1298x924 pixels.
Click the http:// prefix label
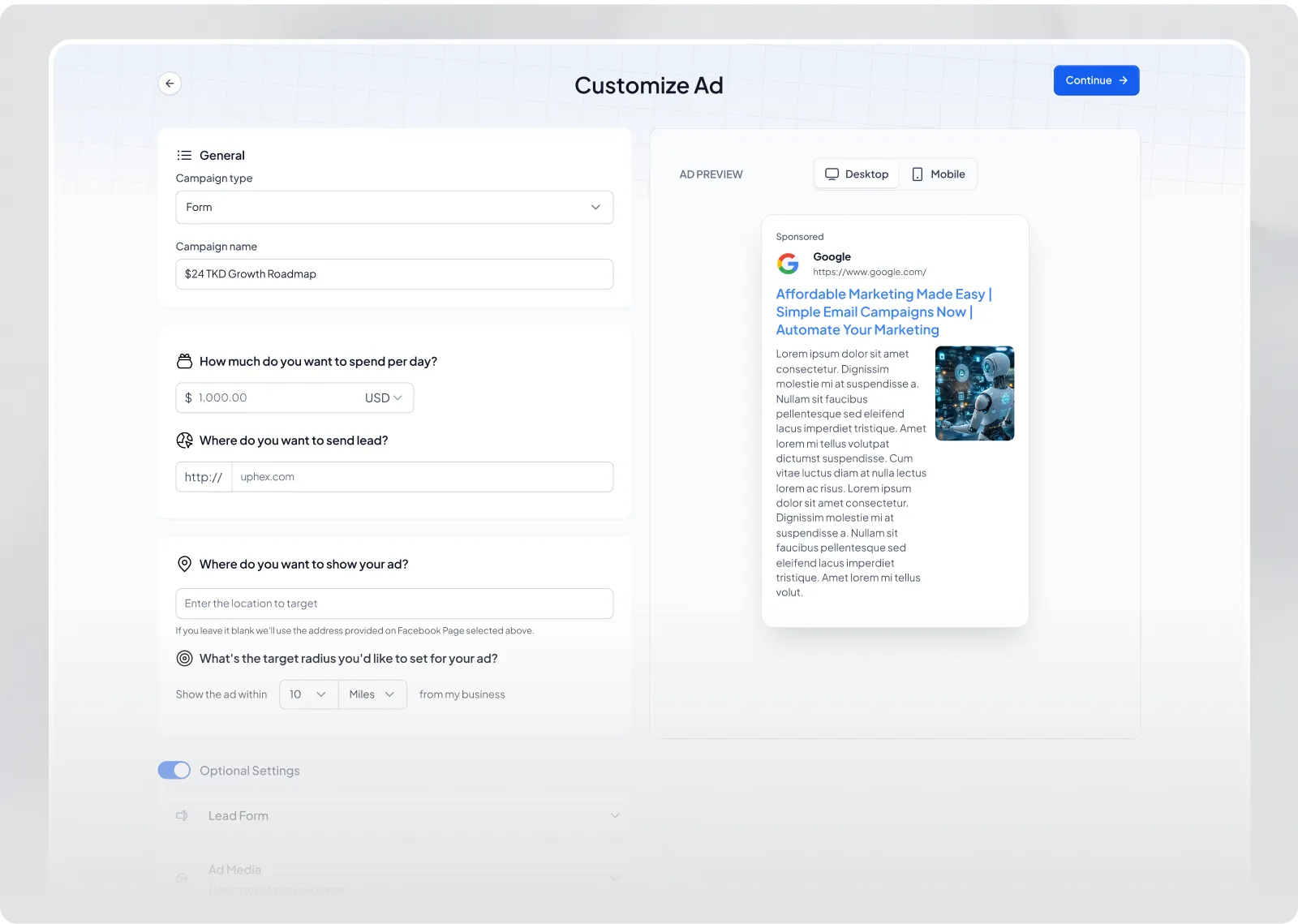pyautogui.click(x=204, y=477)
